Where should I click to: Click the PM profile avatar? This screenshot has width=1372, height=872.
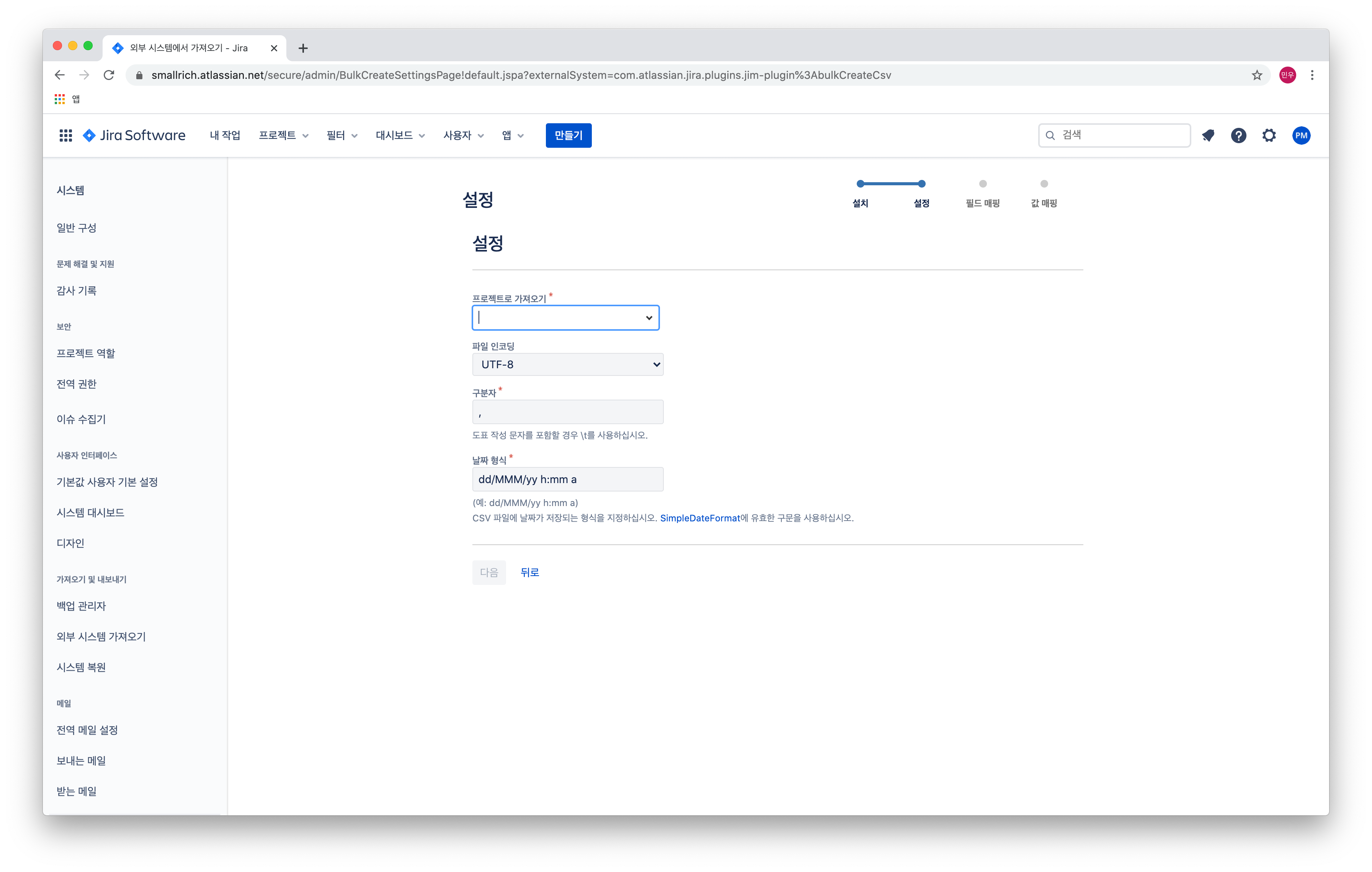1301,135
